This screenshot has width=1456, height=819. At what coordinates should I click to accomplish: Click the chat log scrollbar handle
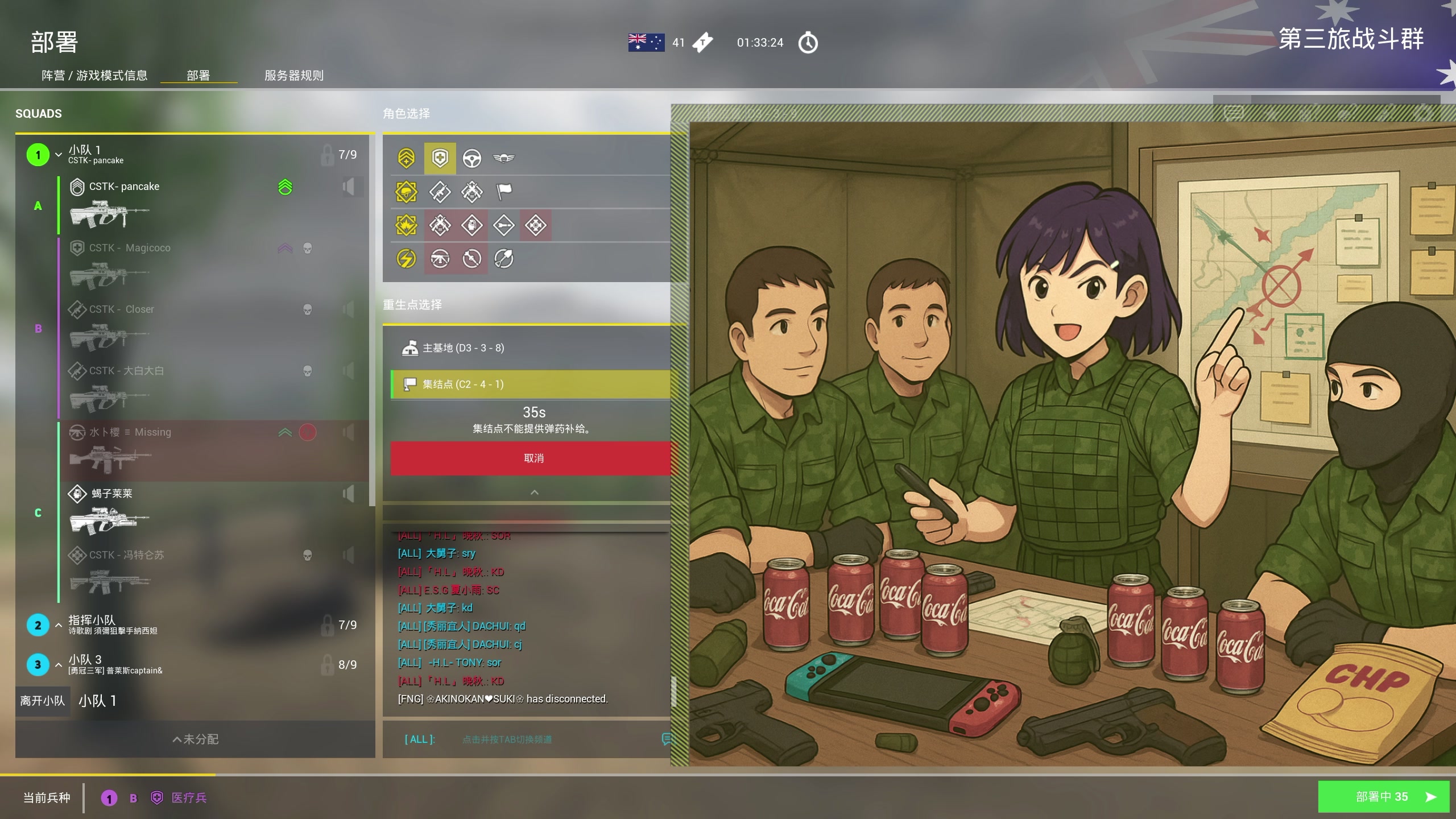coord(673,691)
